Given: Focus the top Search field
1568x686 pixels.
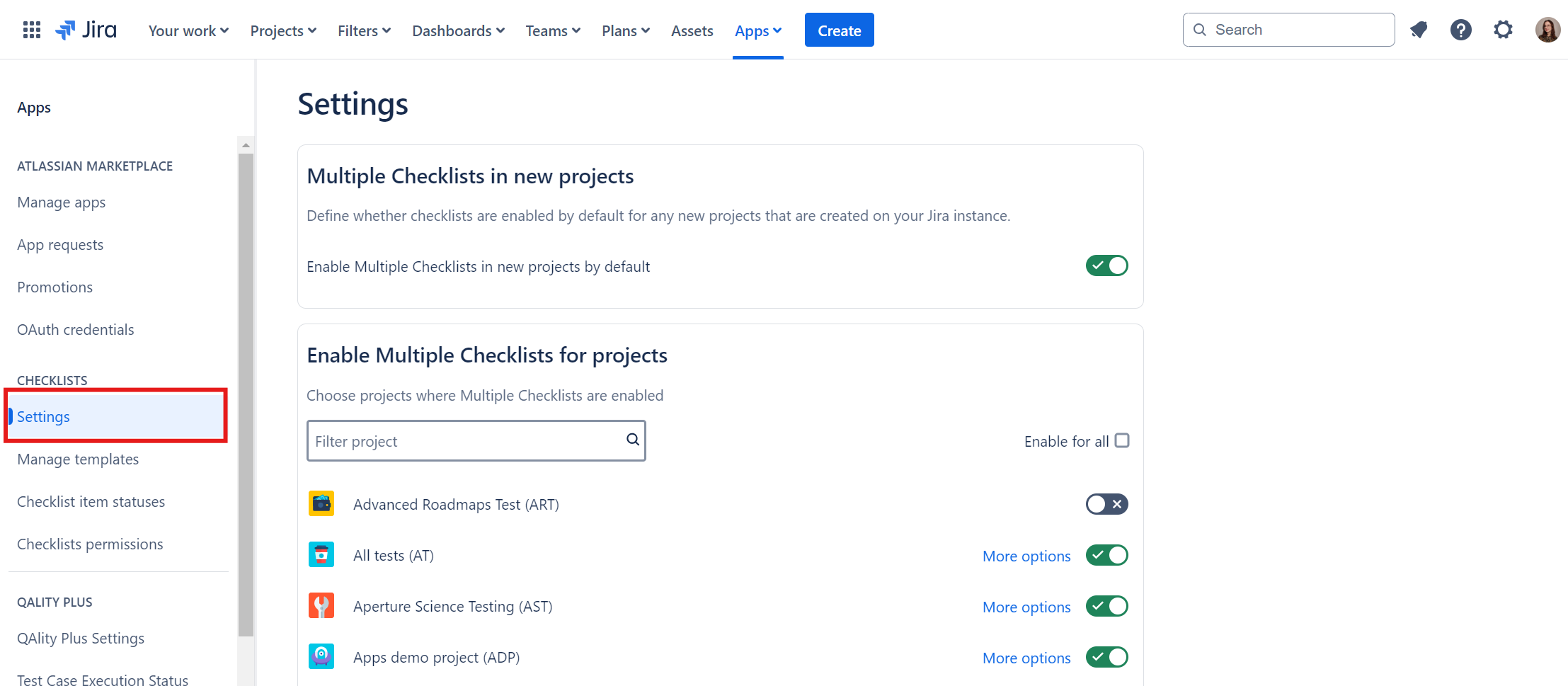Looking at the screenshot, I should coord(1288,30).
